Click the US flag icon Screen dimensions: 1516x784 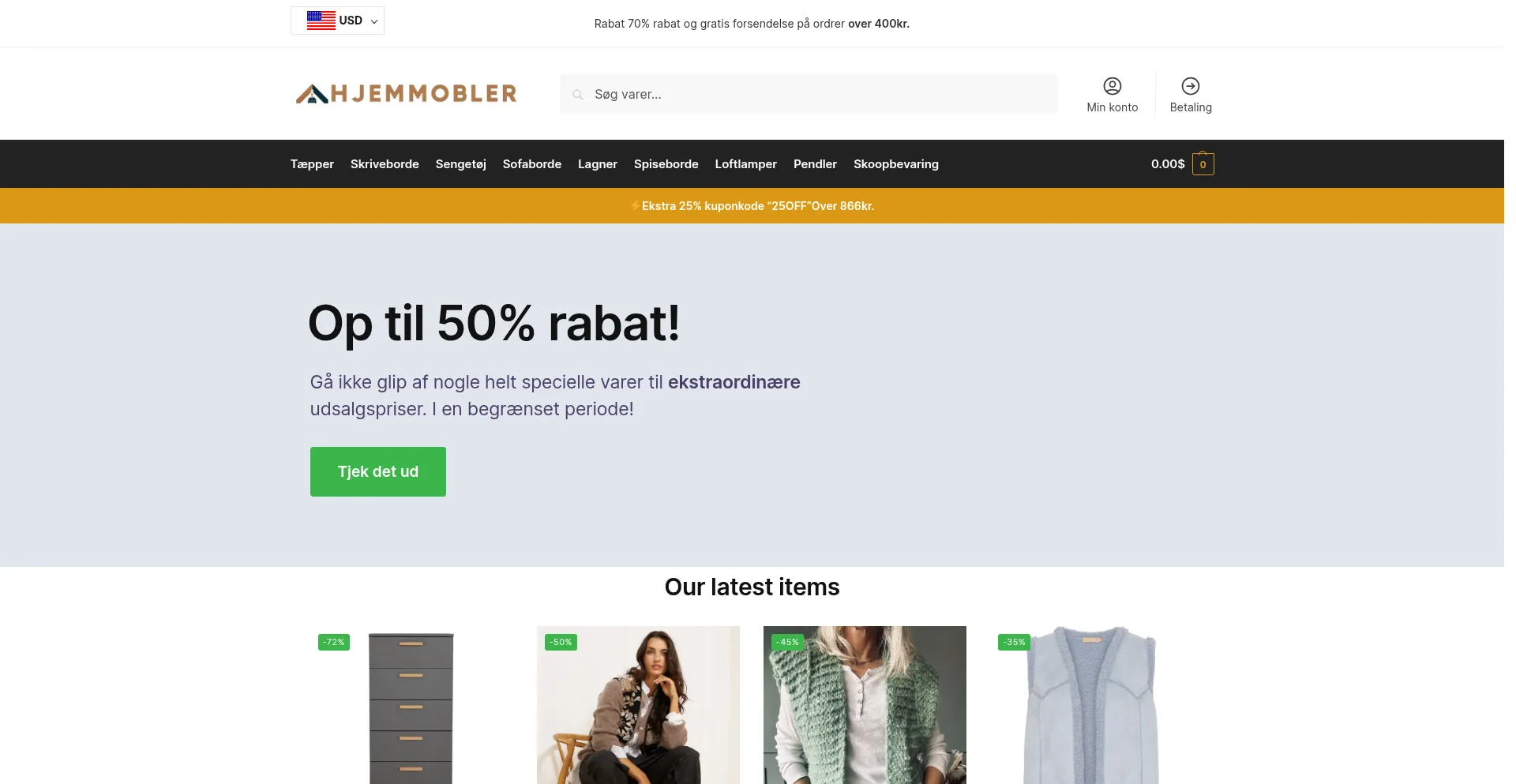click(x=321, y=21)
